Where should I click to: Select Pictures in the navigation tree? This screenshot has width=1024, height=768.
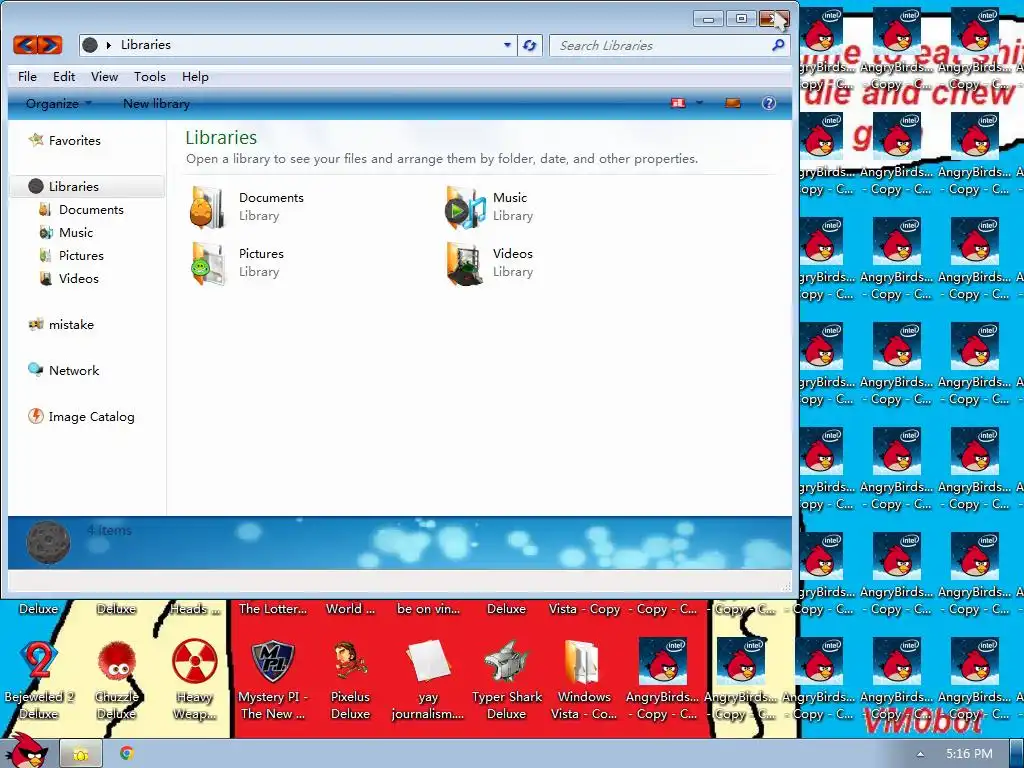coord(81,255)
